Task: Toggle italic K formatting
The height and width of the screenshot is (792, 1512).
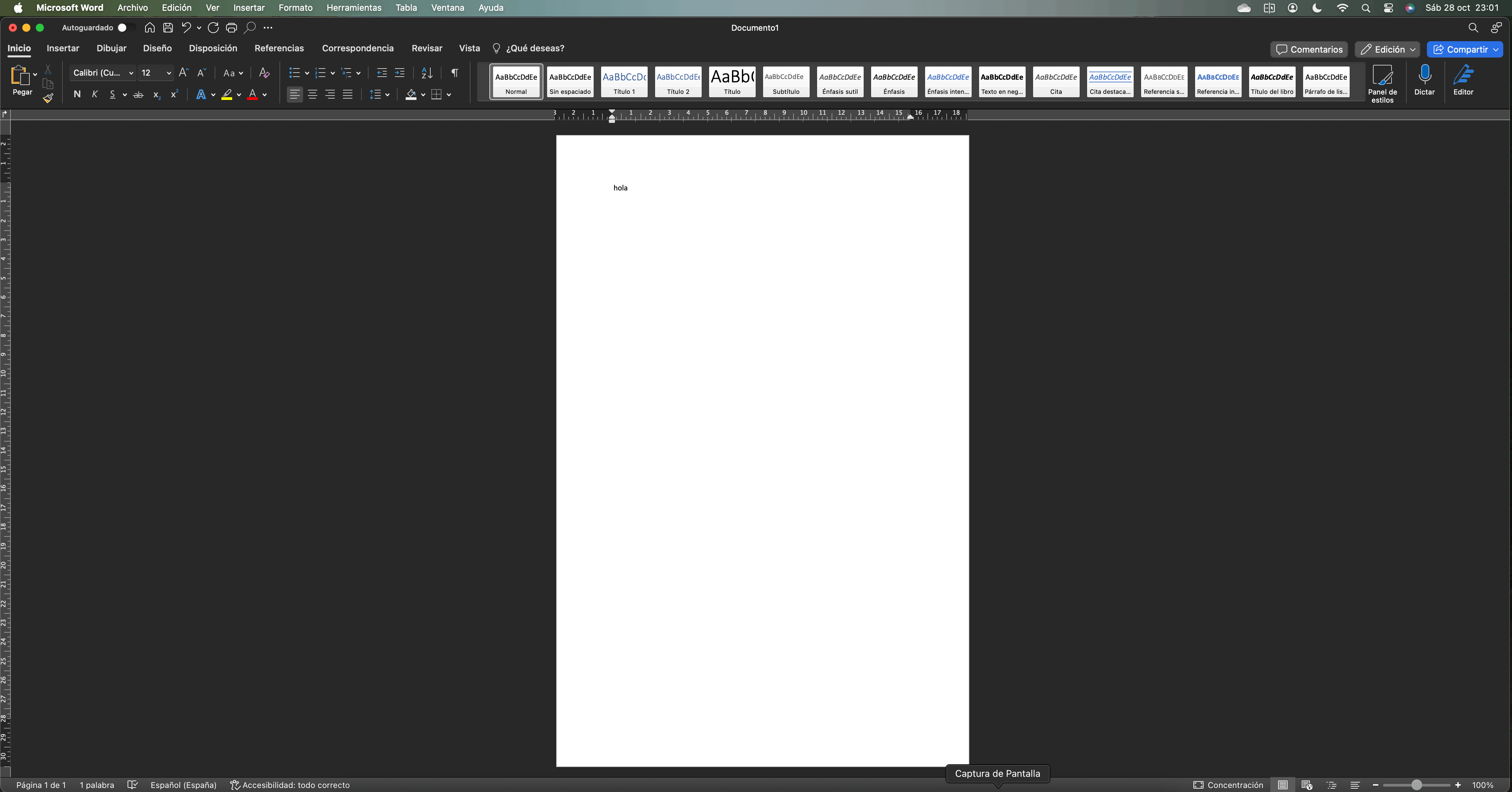Action: 94,95
